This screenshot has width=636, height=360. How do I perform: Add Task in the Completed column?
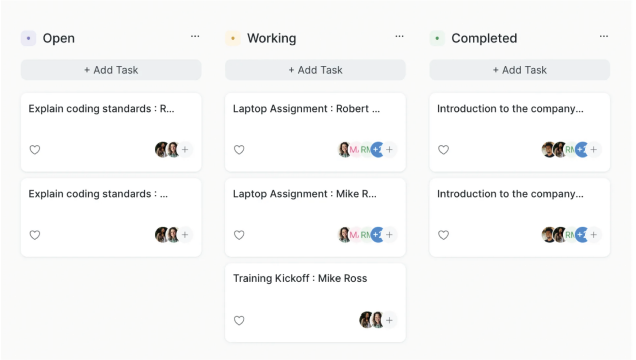(x=520, y=70)
